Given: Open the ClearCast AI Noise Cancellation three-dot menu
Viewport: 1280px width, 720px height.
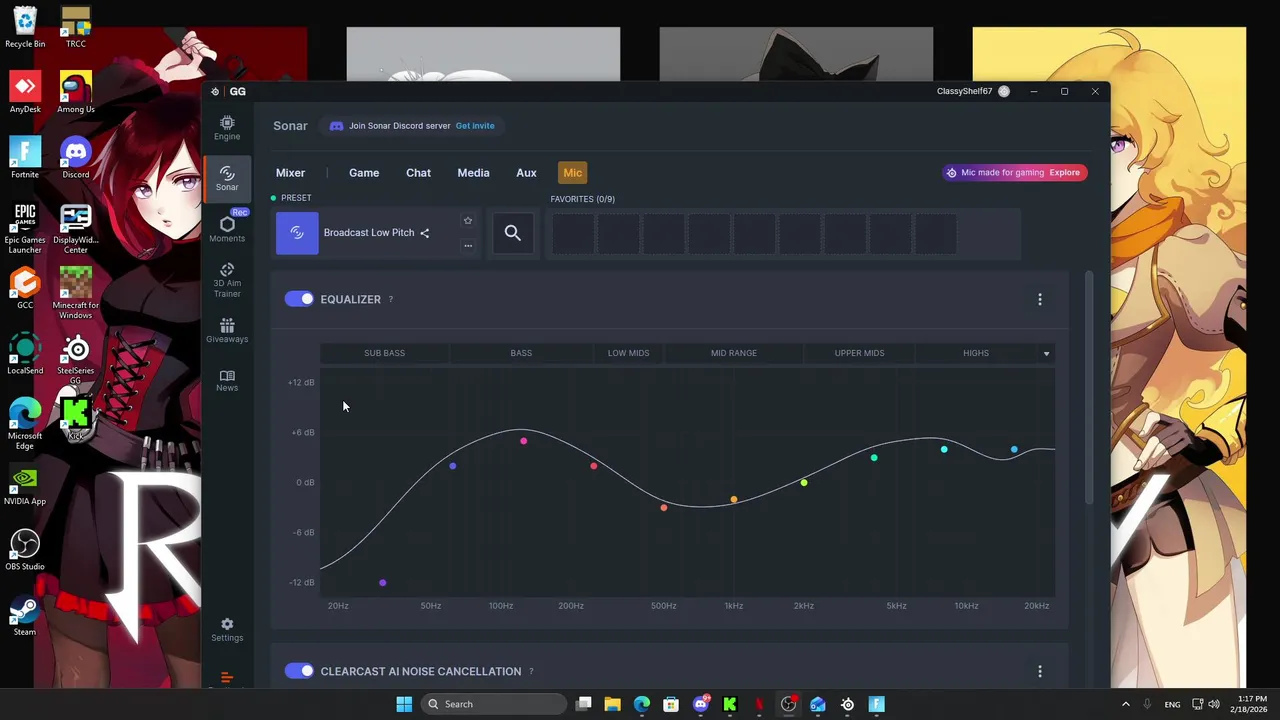Looking at the screenshot, I should 1040,671.
